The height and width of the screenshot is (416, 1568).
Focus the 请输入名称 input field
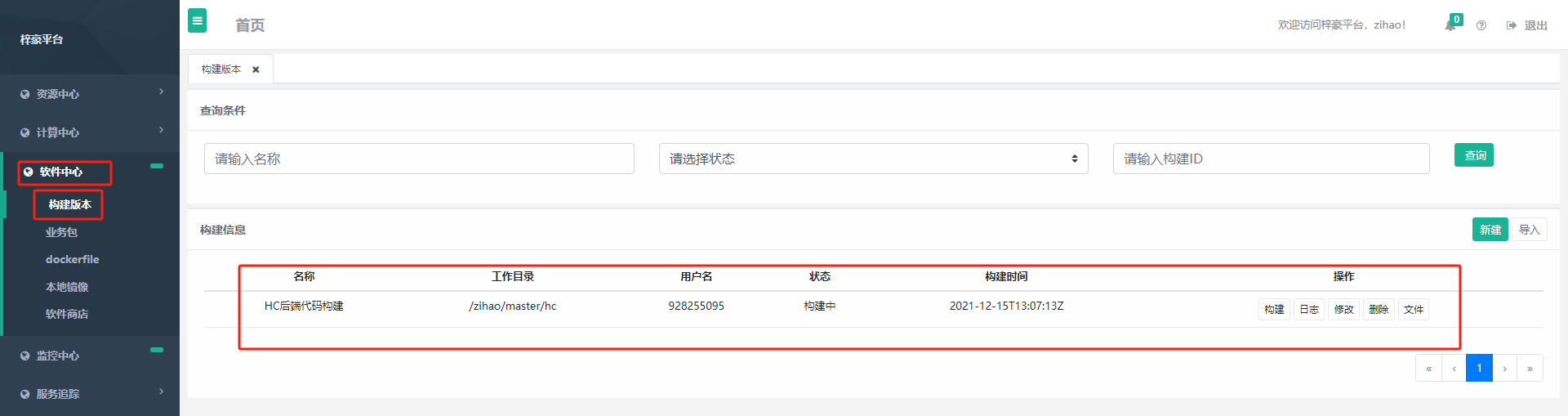tap(419, 159)
